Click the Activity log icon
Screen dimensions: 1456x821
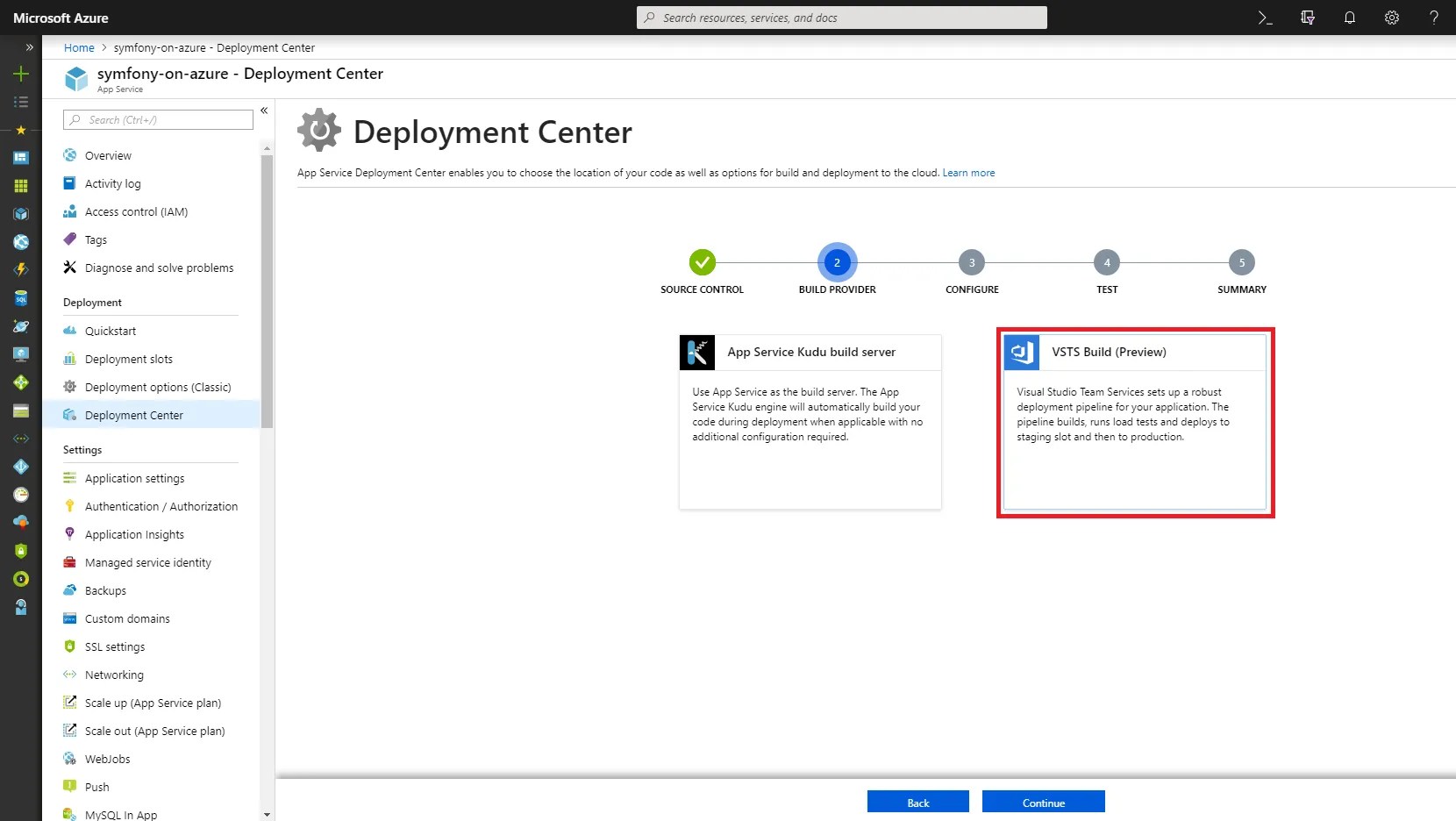pos(70,183)
